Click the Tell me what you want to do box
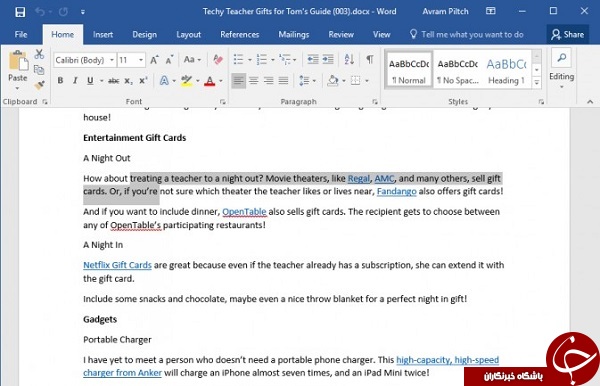 (x=466, y=34)
